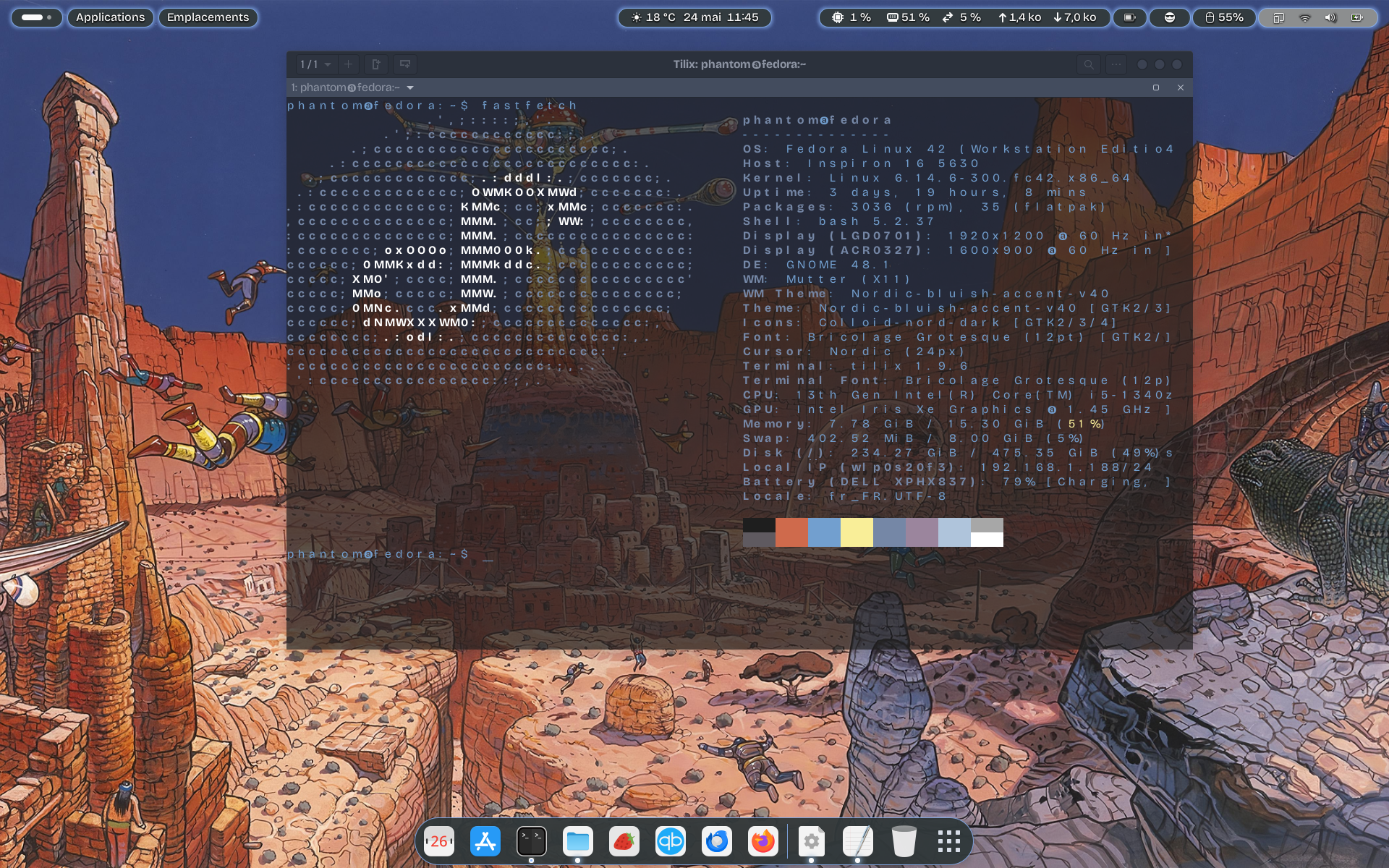
Task: Open the GNOME Calendar app in the dock
Action: tap(439, 841)
